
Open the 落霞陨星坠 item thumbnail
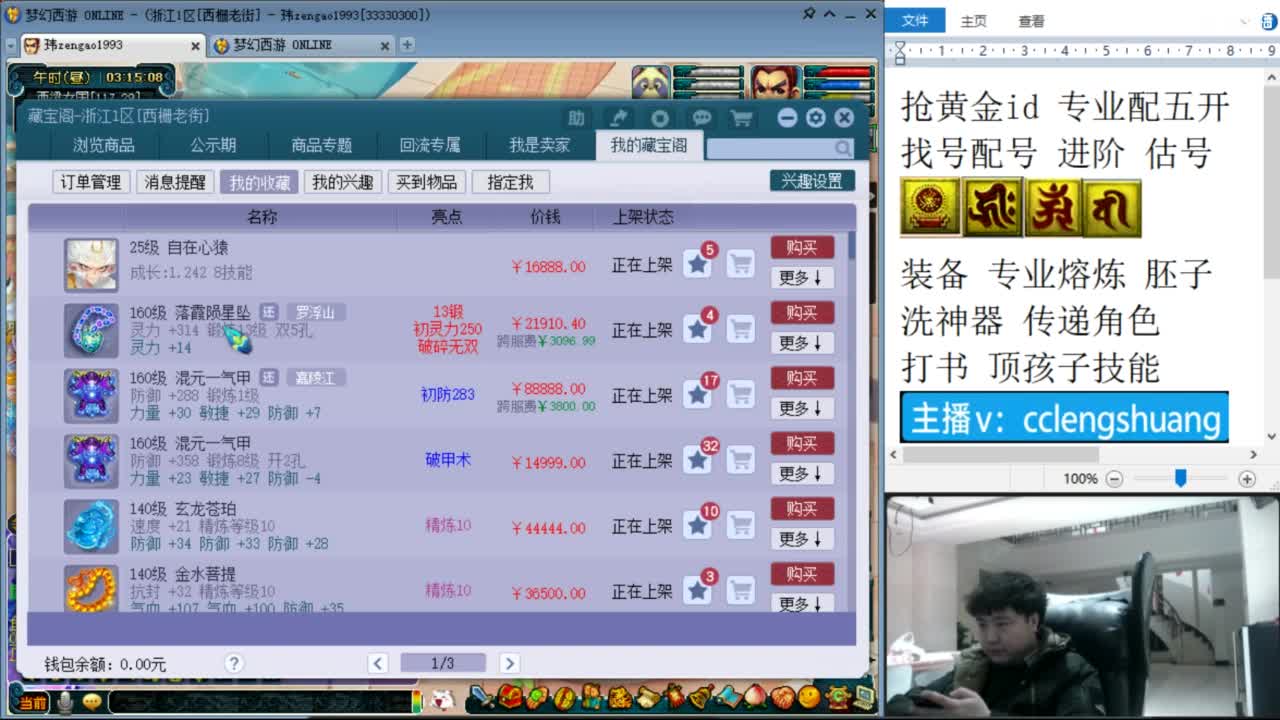point(91,330)
